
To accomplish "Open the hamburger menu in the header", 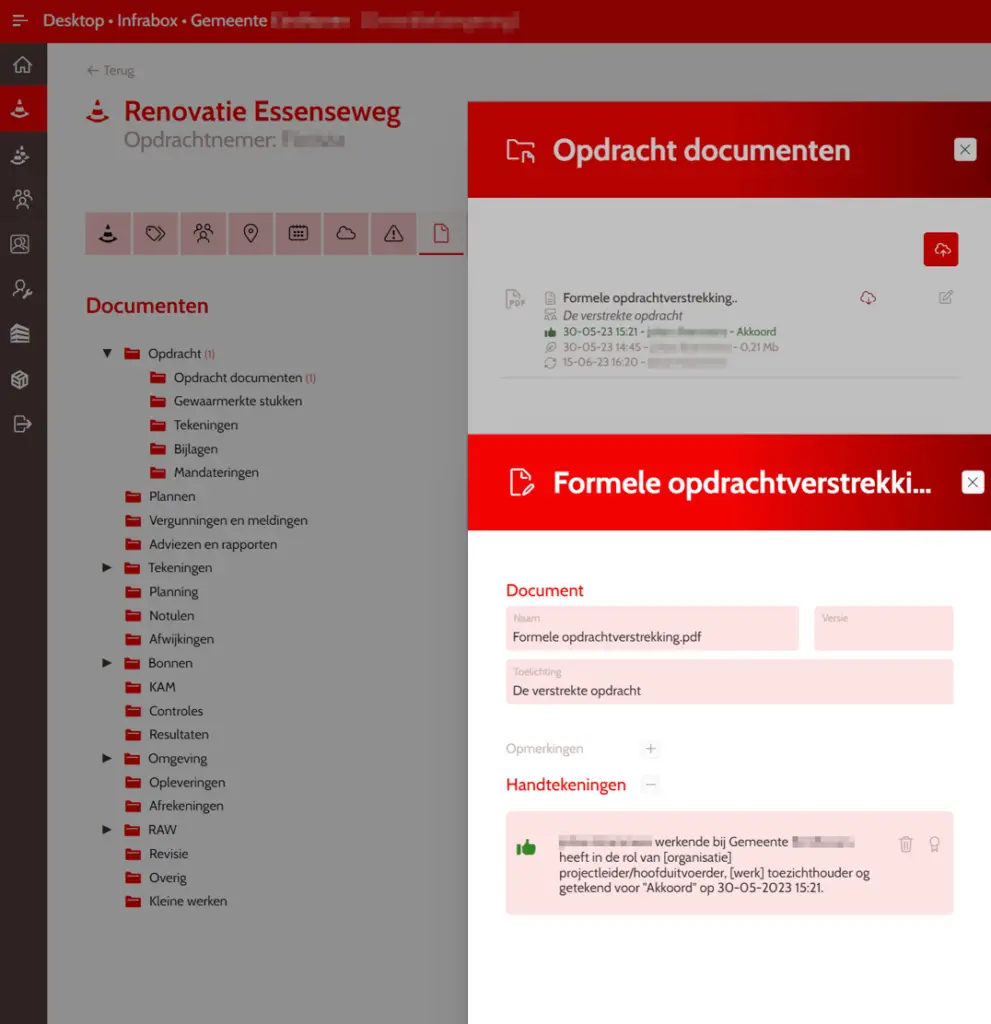I will point(20,20).
